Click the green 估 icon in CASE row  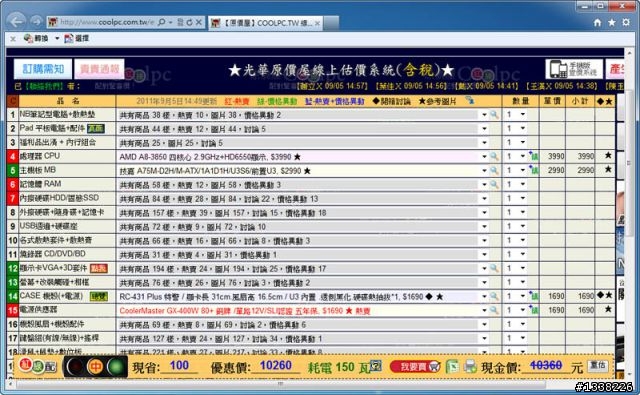[x=534, y=296]
